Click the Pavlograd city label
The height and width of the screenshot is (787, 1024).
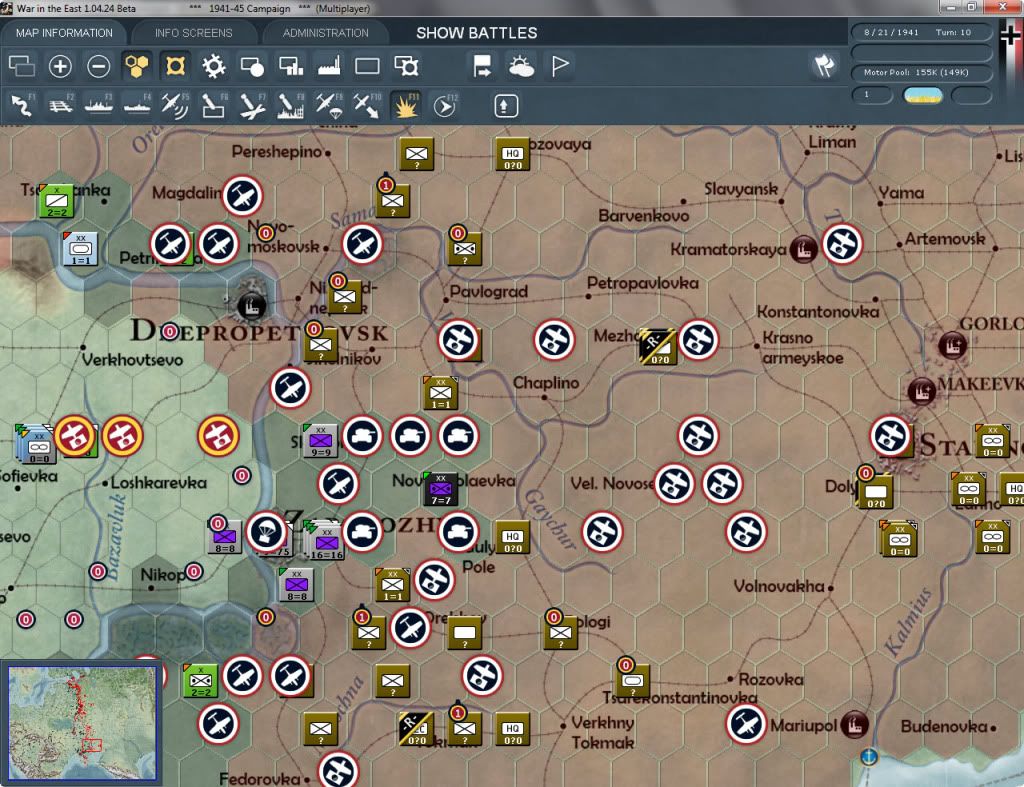tap(488, 291)
